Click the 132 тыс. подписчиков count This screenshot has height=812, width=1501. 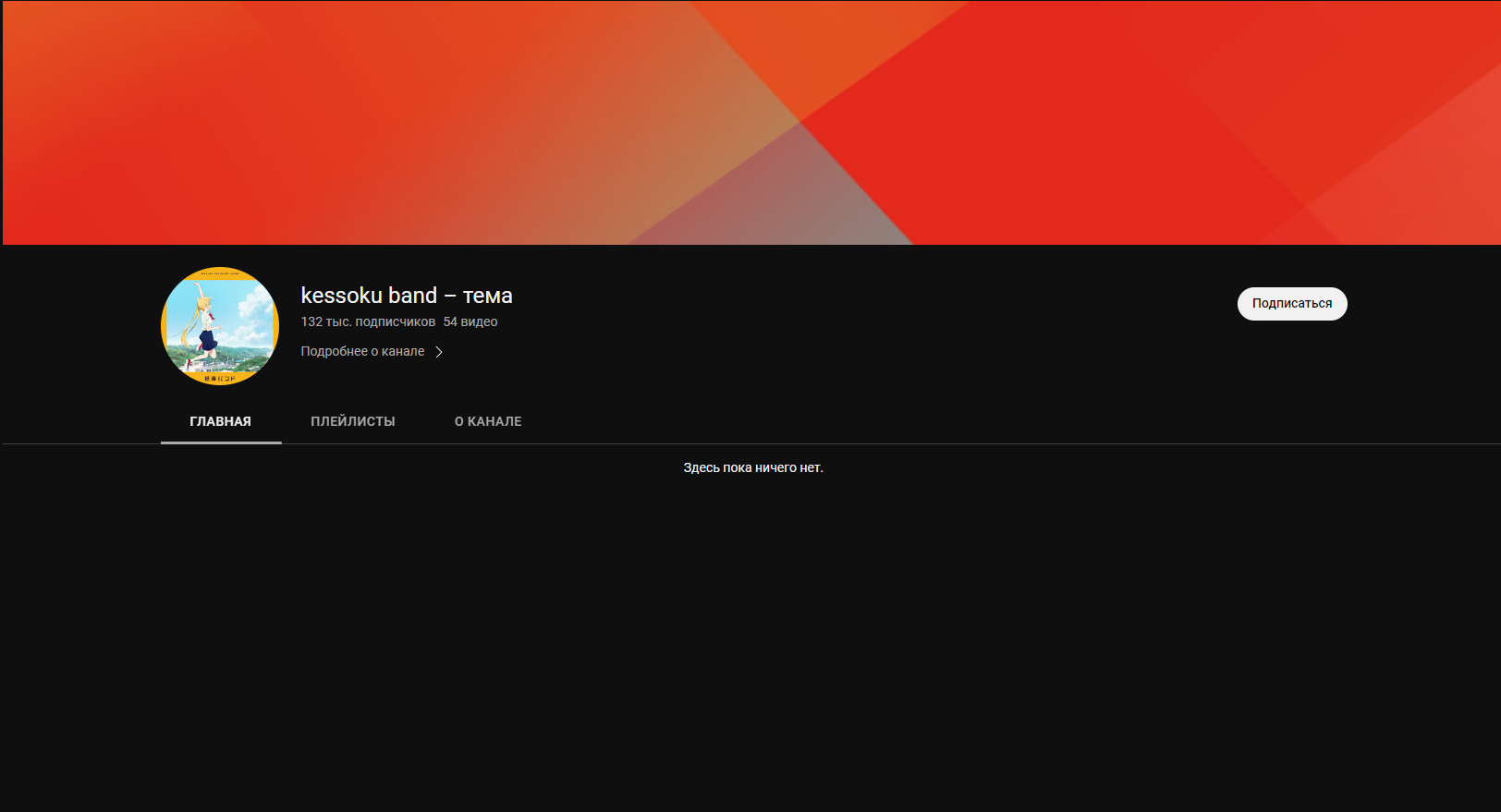tap(367, 322)
